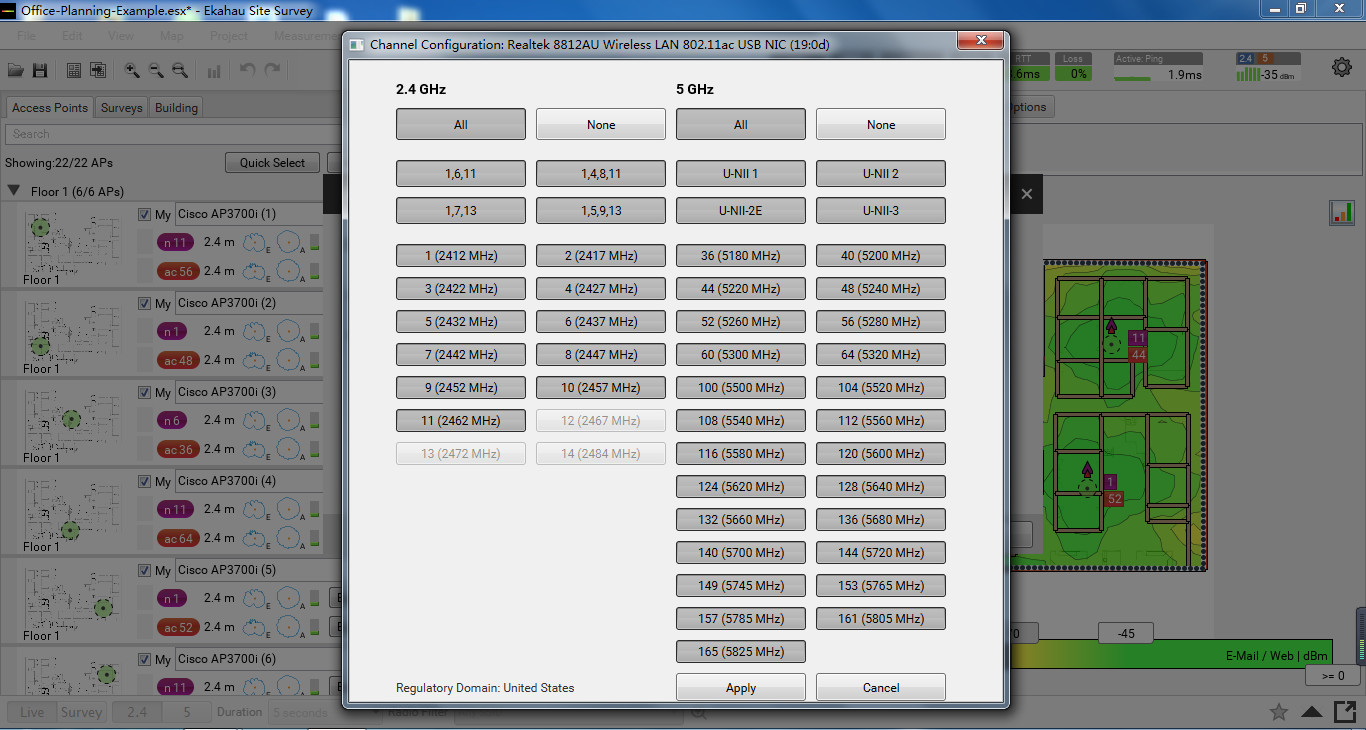
Task: Click the zoom in magnifier icon
Action: click(x=132, y=70)
